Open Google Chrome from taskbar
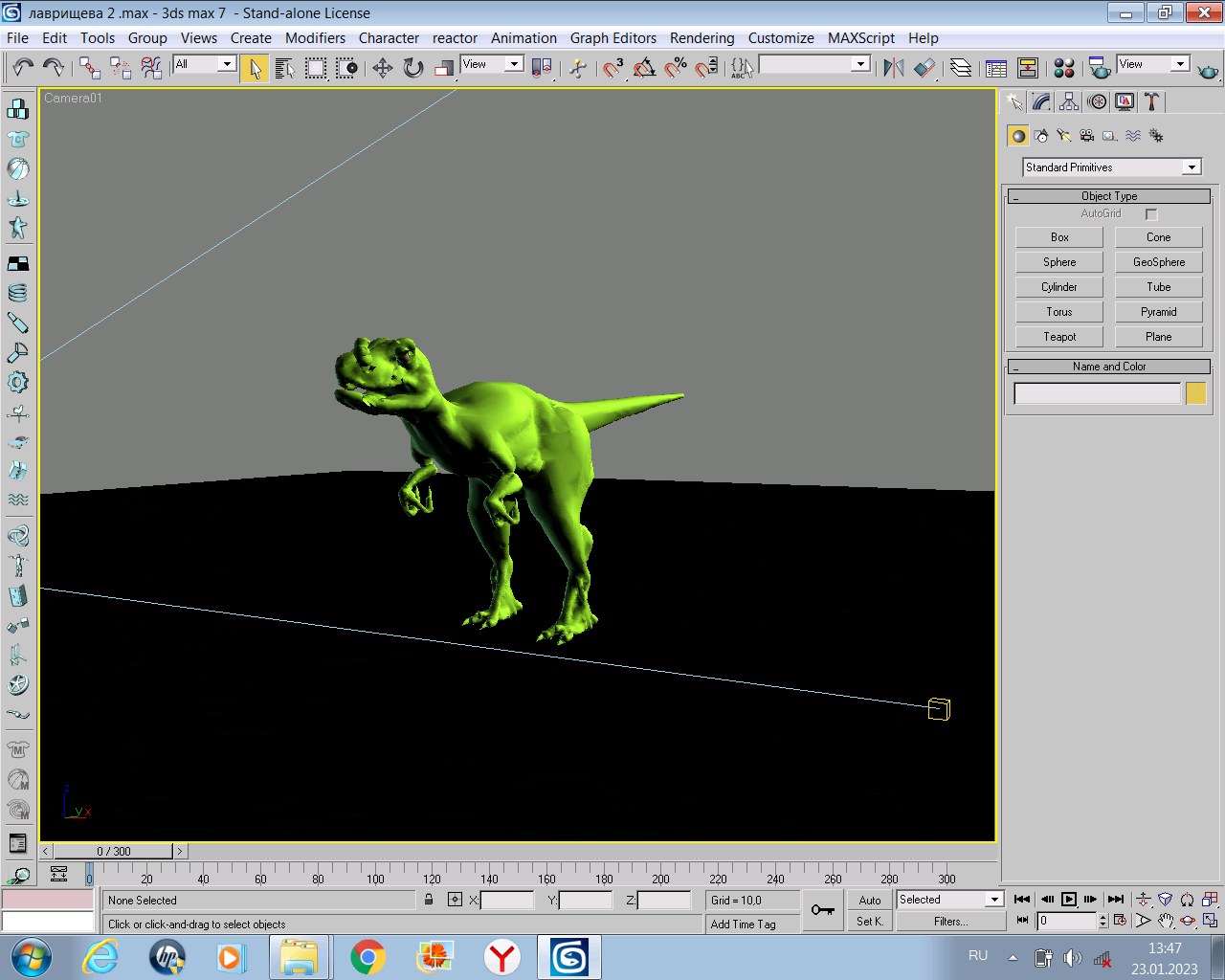 point(367,957)
